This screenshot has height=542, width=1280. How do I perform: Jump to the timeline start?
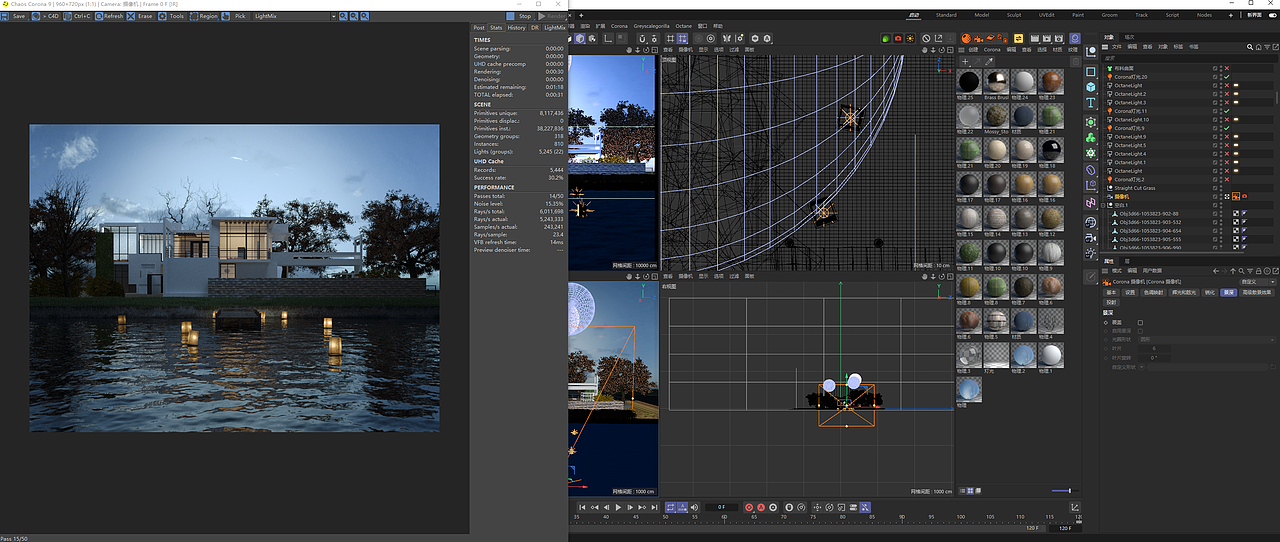click(x=582, y=507)
